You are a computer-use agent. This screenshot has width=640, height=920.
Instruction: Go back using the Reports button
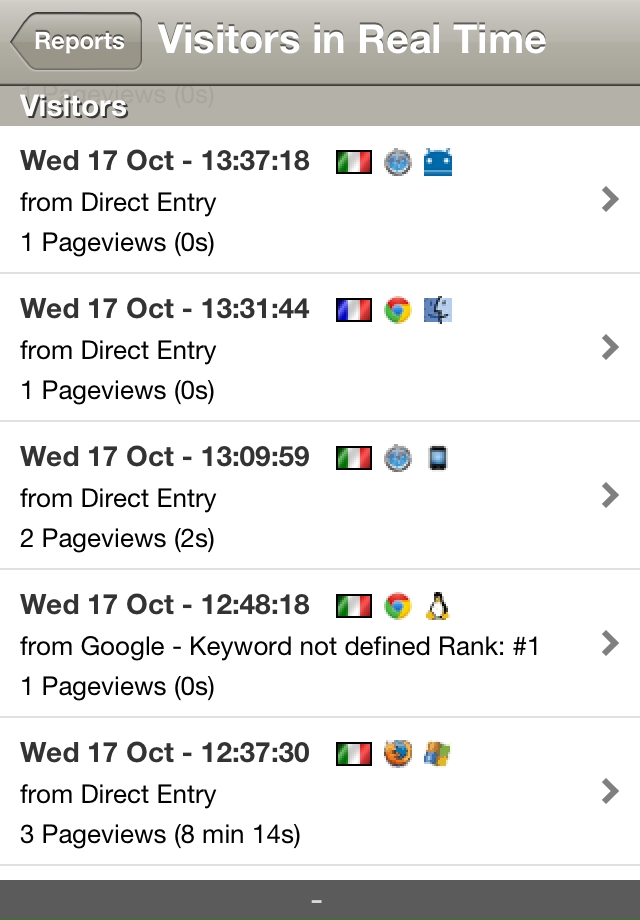76,41
